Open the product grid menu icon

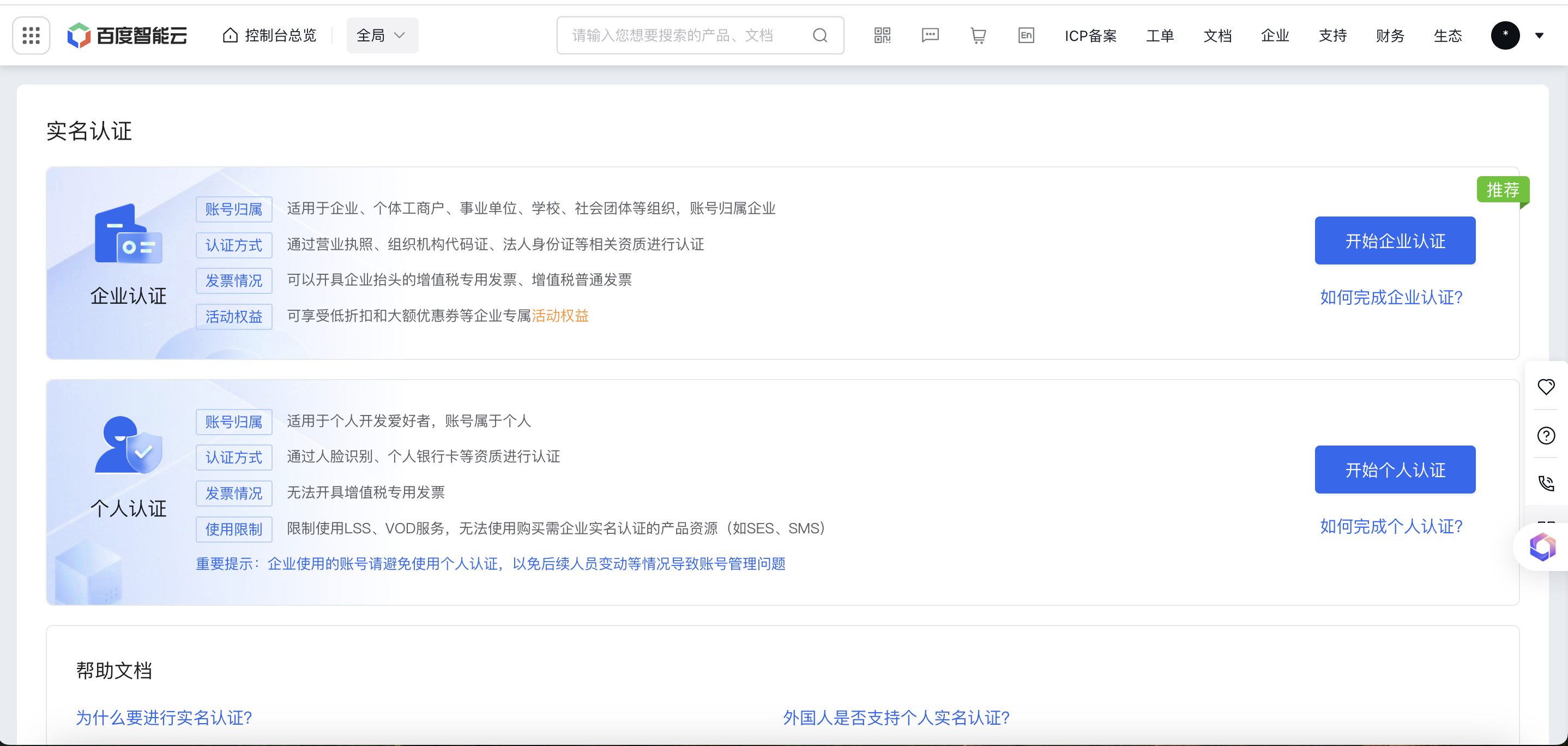pyautogui.click(x=31, y=35)
